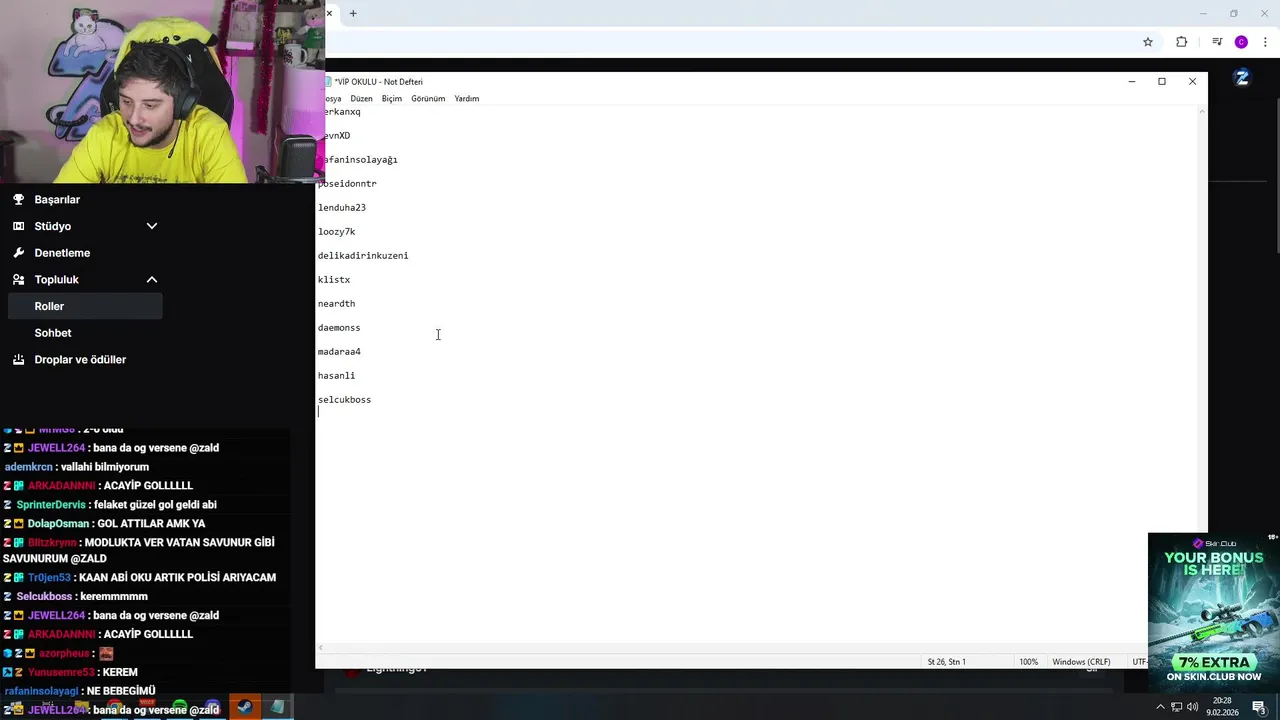
Task: Click the Skin.Club bonus ad banner
Action: pyautogui.click(x=1213, y=611)
